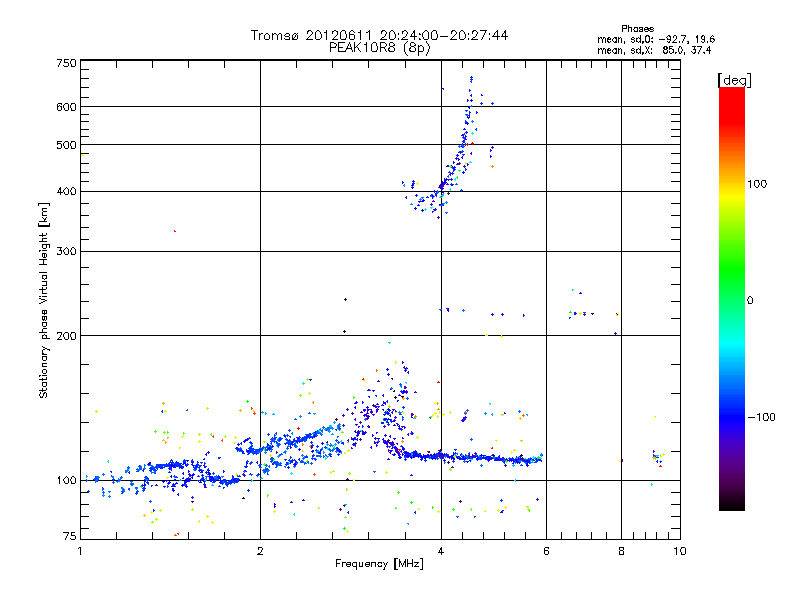This screenshot has width=800, height=600.
Task: Click the isolated red data point near 330 km
Action: (x=175, y=231)
